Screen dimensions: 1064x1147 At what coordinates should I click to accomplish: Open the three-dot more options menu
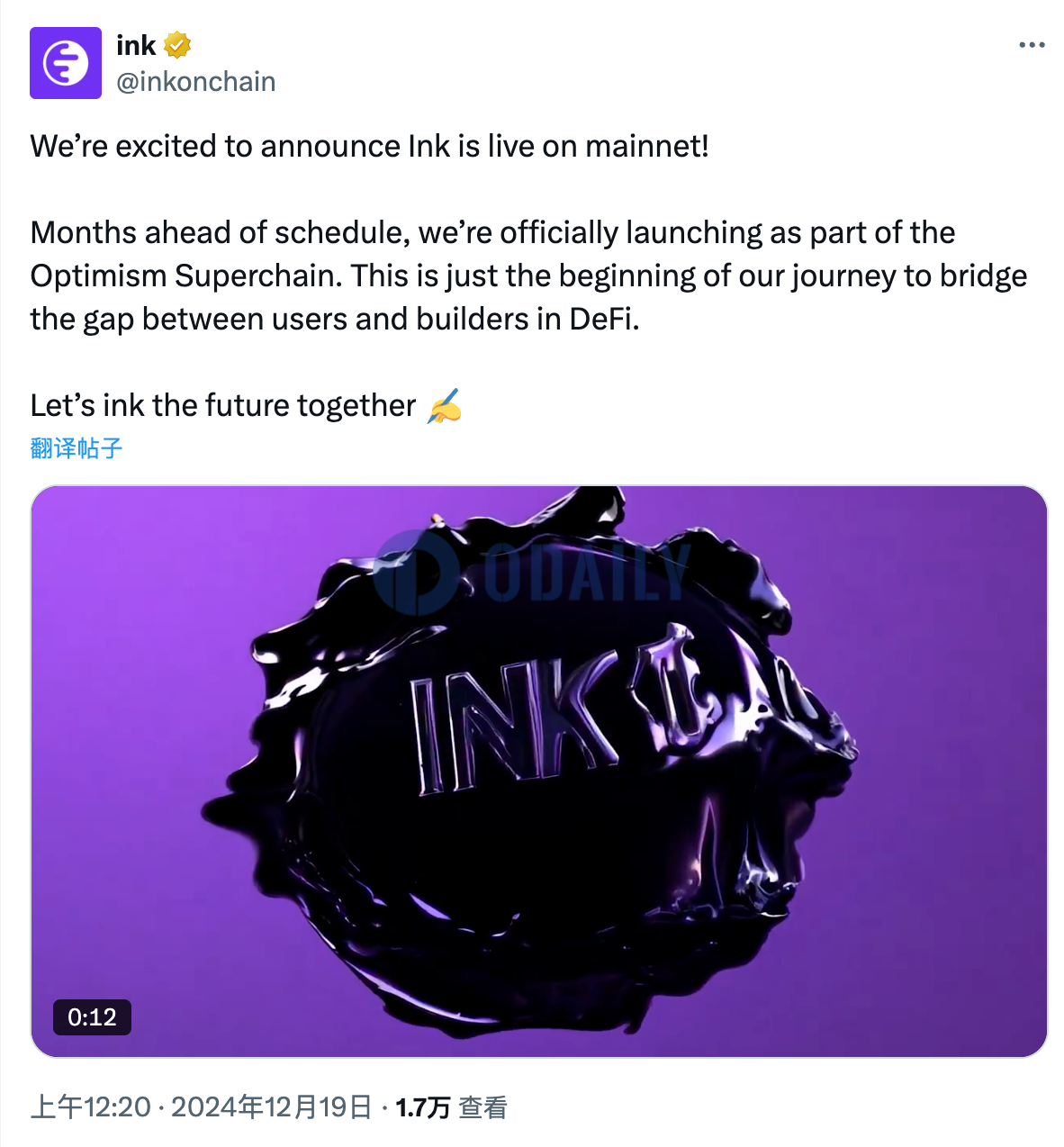pos(1032,45)
